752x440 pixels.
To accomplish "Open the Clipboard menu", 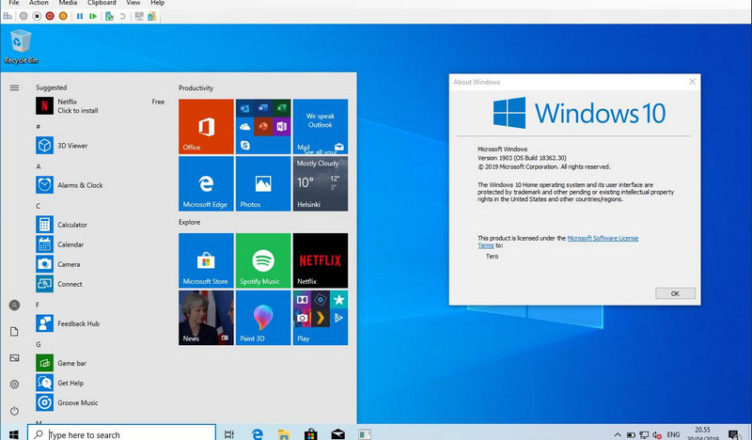I will coord(102,3).
